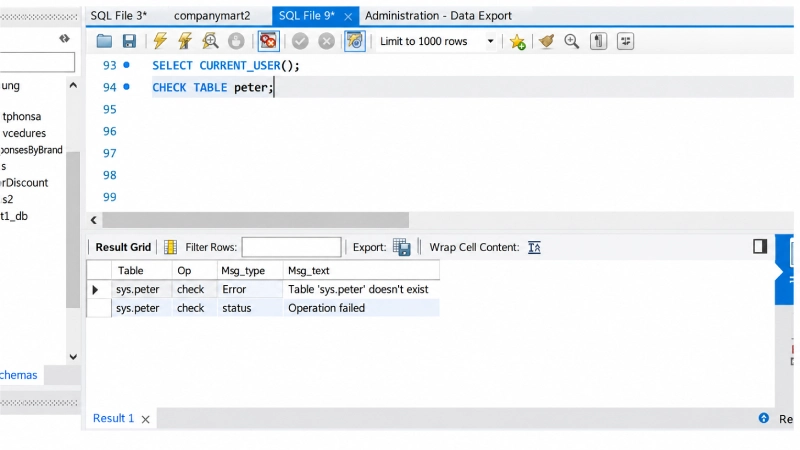Select the vcedures tree item

[x=24, y=133]
